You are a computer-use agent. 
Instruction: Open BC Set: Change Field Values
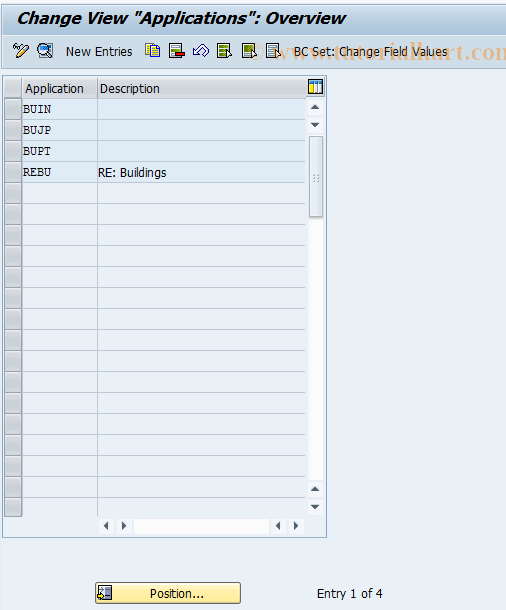pos(371,51)
